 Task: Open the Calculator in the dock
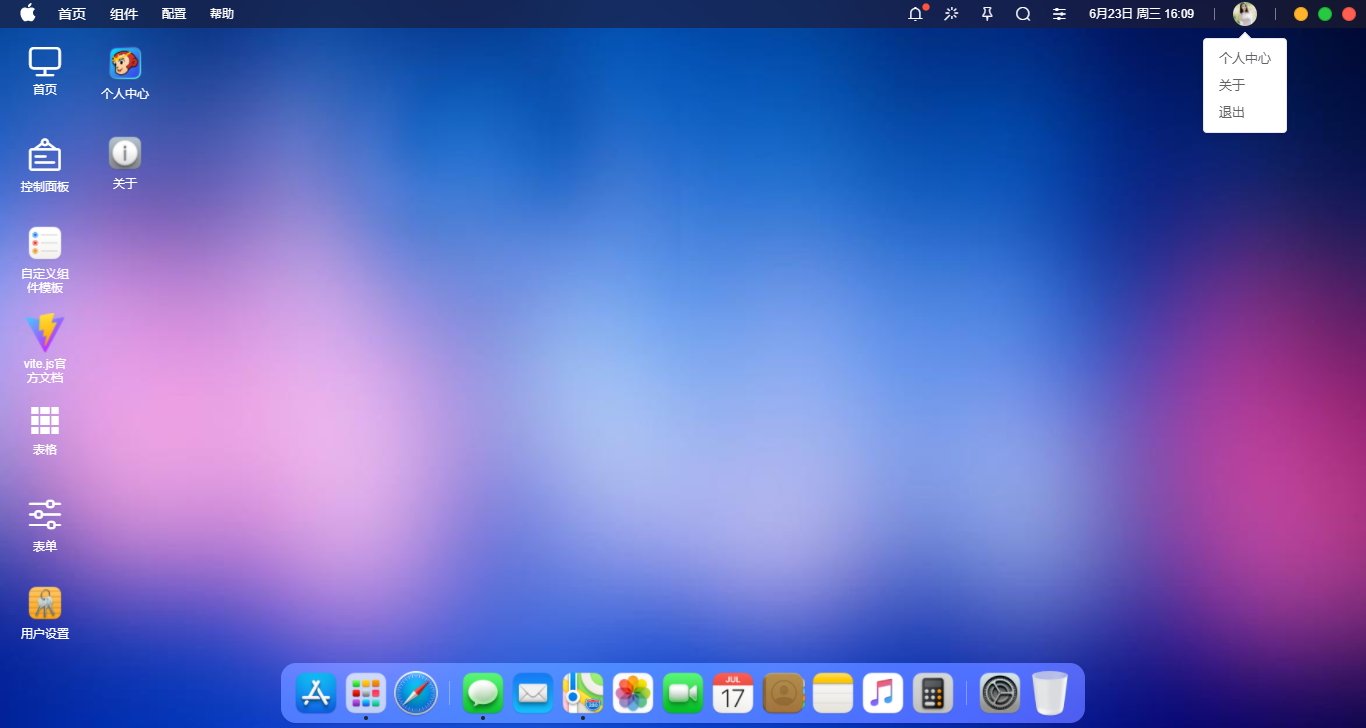932,692
